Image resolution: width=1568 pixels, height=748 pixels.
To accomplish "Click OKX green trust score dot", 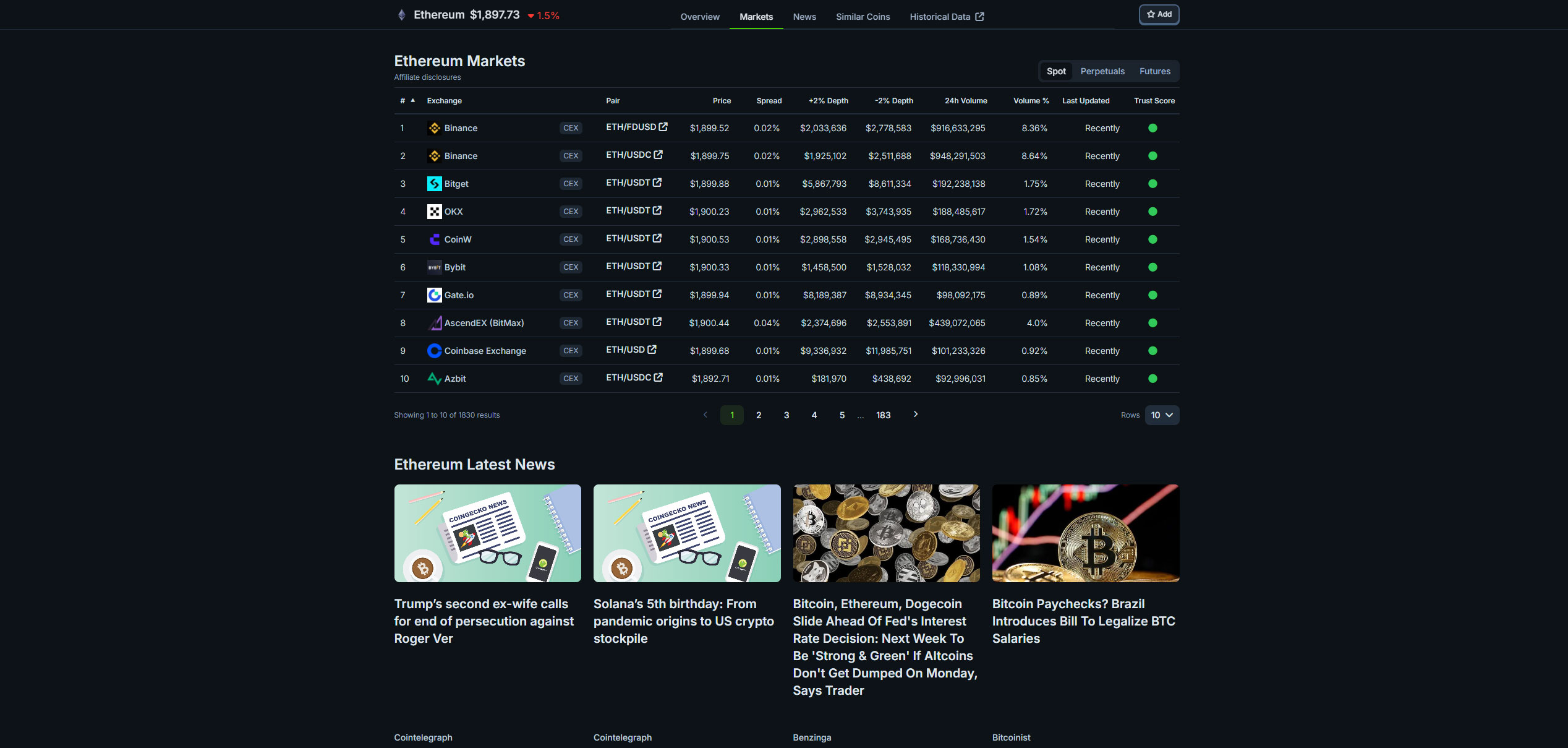I will [1153, 212].
